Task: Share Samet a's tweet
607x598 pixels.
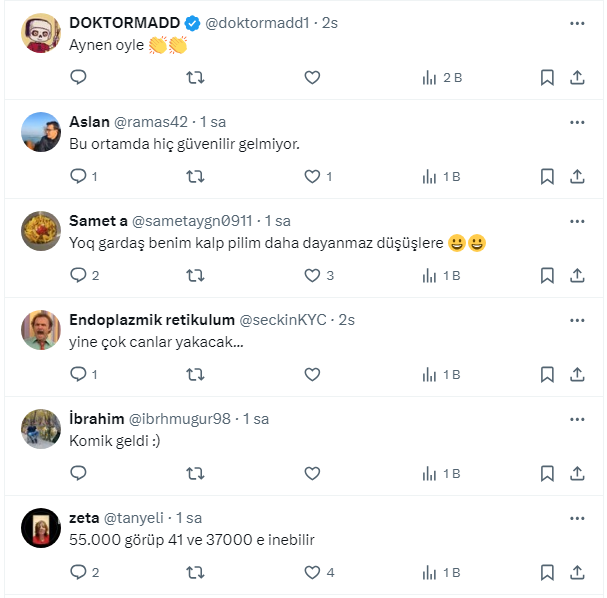Action: tap(577, 275)
